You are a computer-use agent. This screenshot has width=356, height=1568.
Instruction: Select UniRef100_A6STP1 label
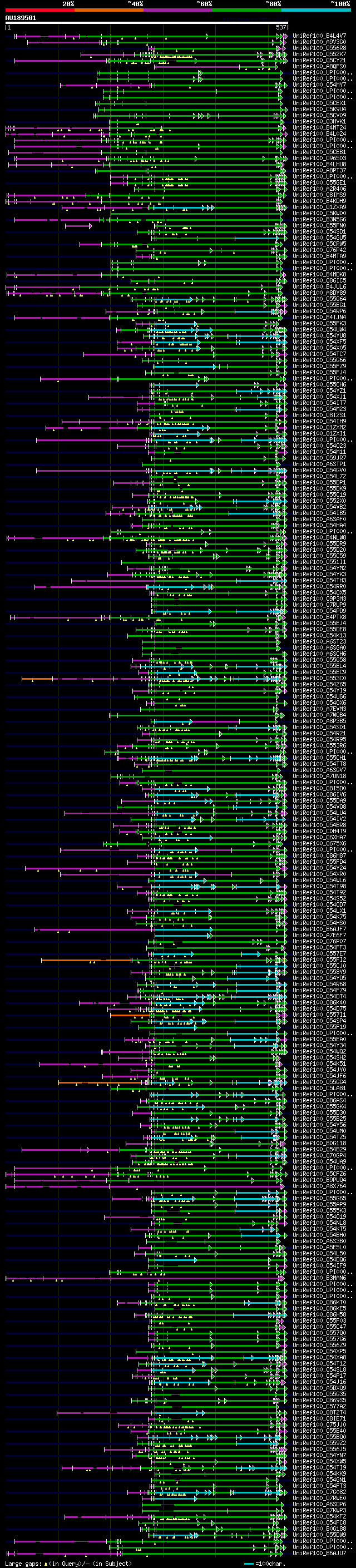(x=319, y=464)
